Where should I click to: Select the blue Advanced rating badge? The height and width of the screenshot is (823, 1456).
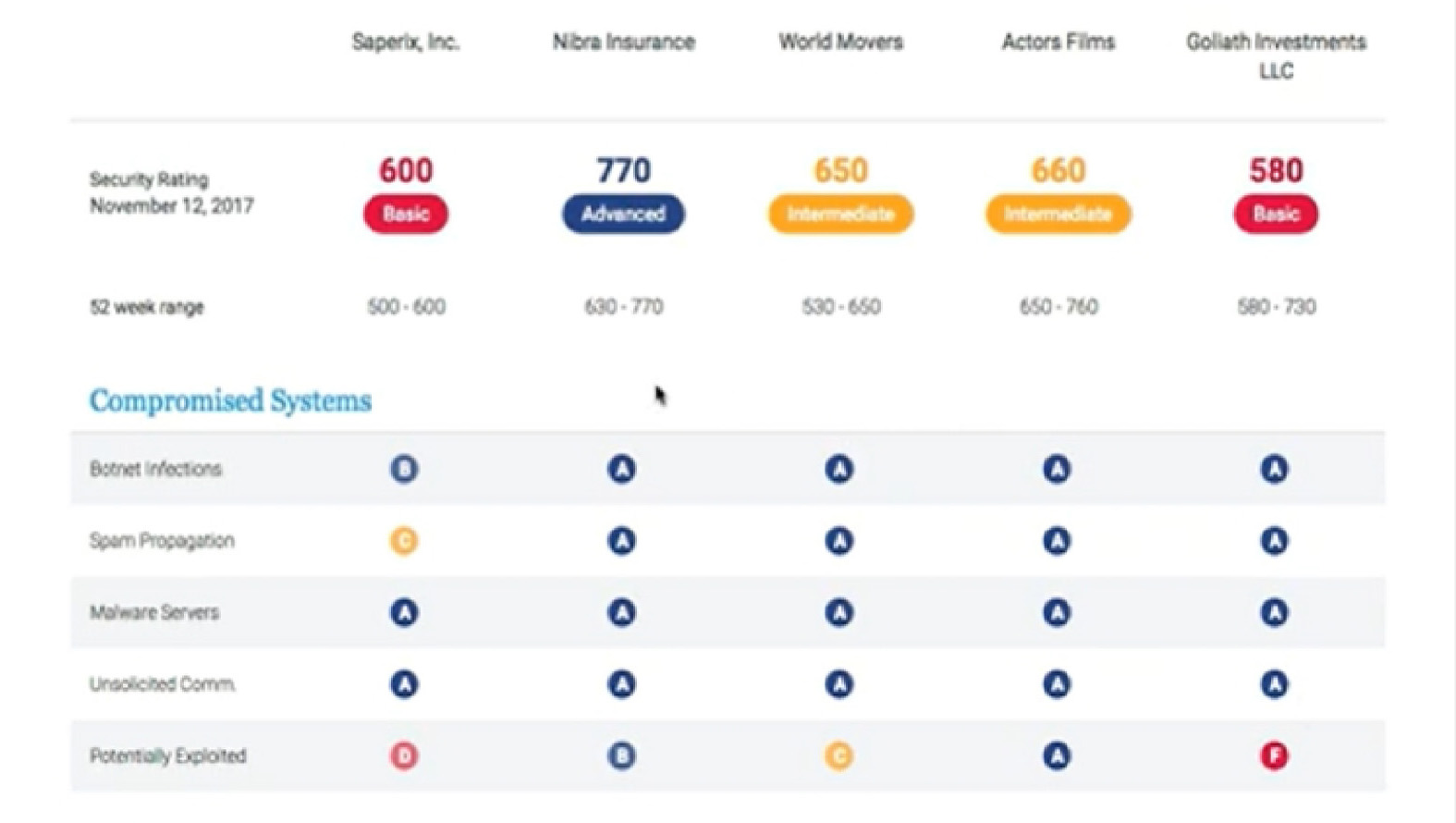coord(623,215)
